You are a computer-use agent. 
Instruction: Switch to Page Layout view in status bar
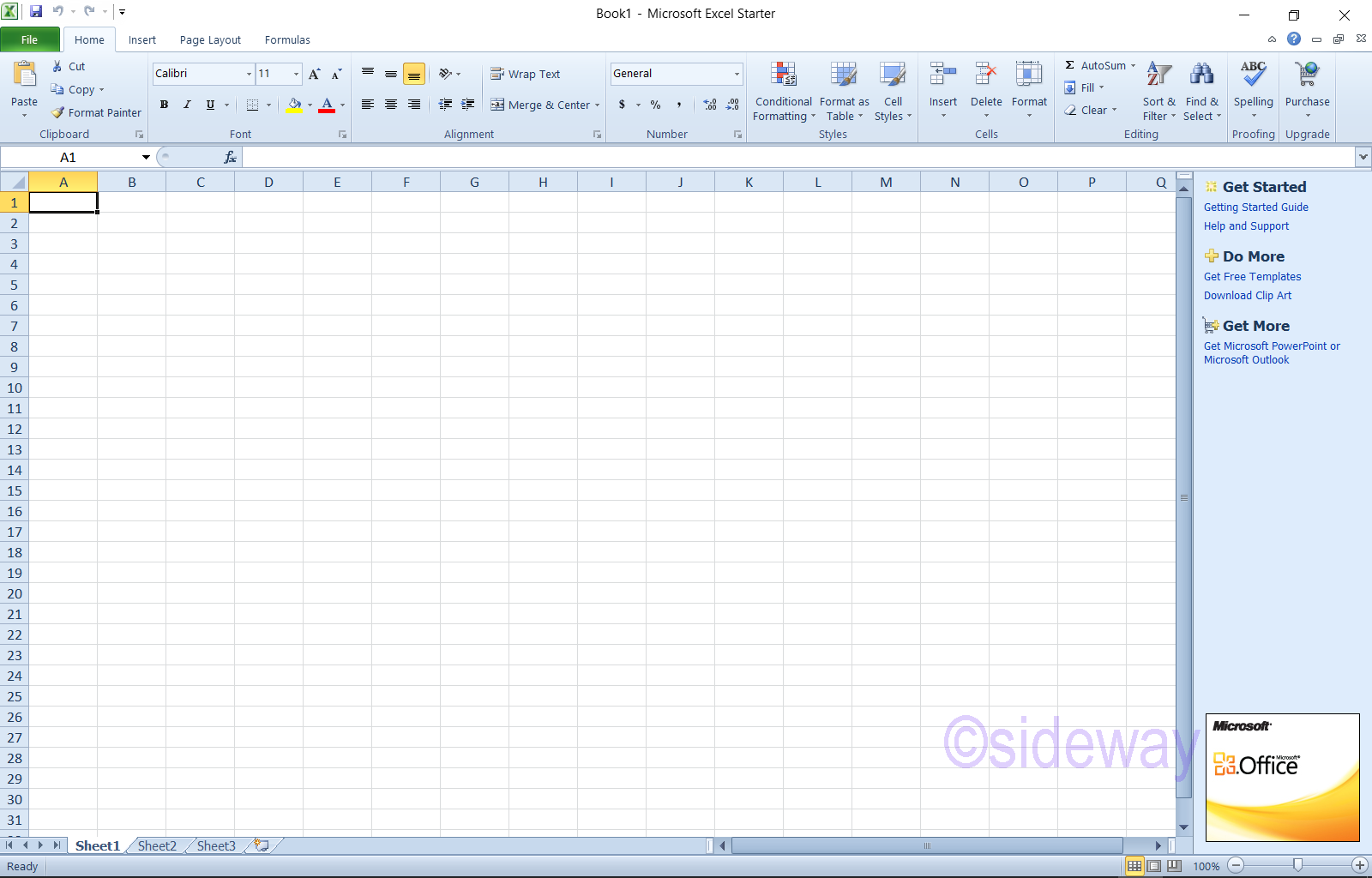coord(1154,866)
